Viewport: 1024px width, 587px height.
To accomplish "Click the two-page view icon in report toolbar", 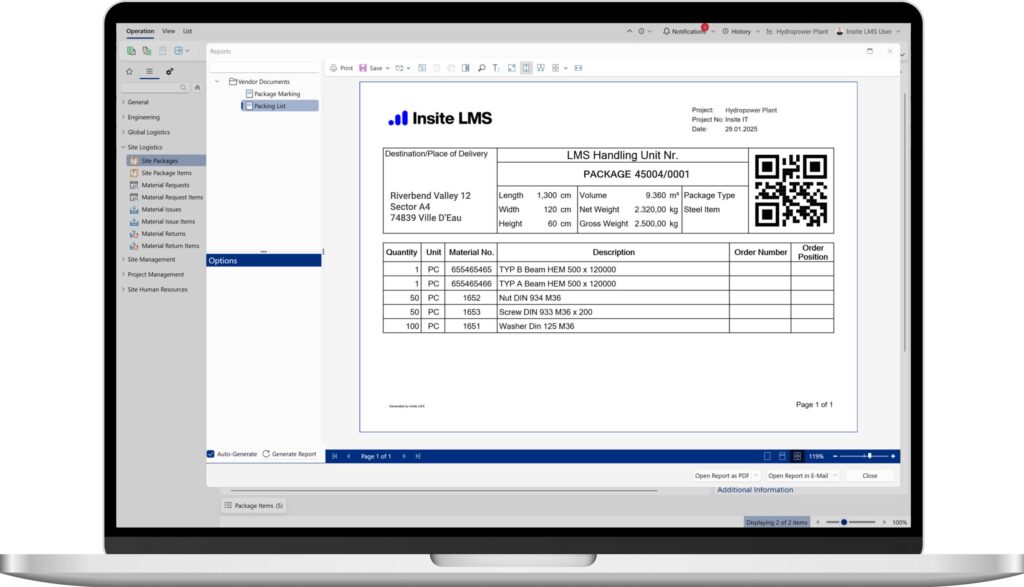I will 541,68.
